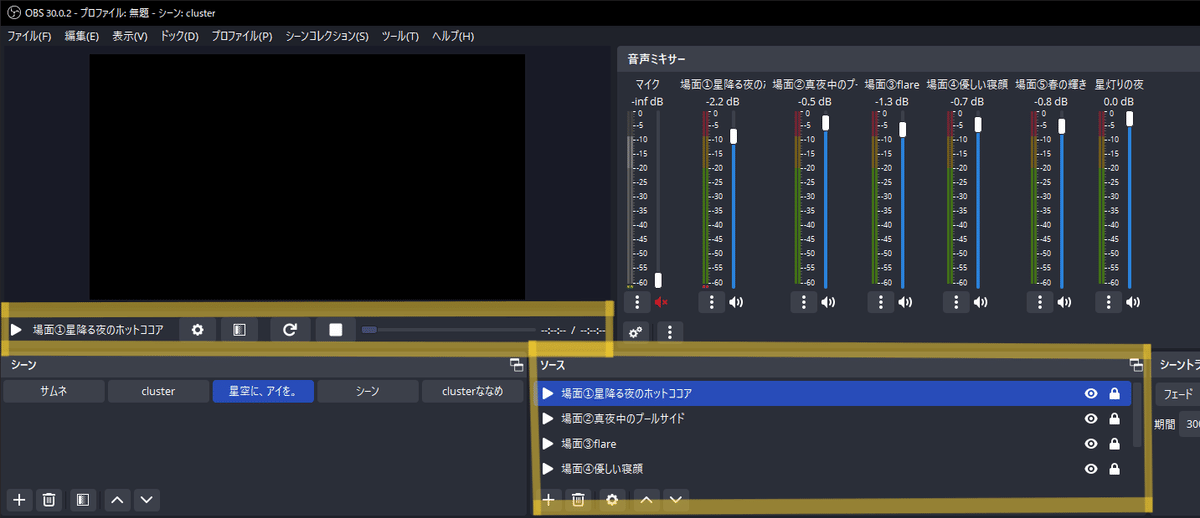The height and width of the screenshot is (518, 1200).
Task: Open the ヘルプ(H) menu
Action: 453,36
